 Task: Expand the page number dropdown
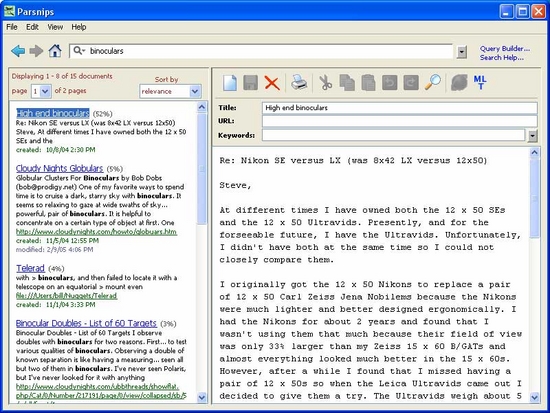point(45,92)
